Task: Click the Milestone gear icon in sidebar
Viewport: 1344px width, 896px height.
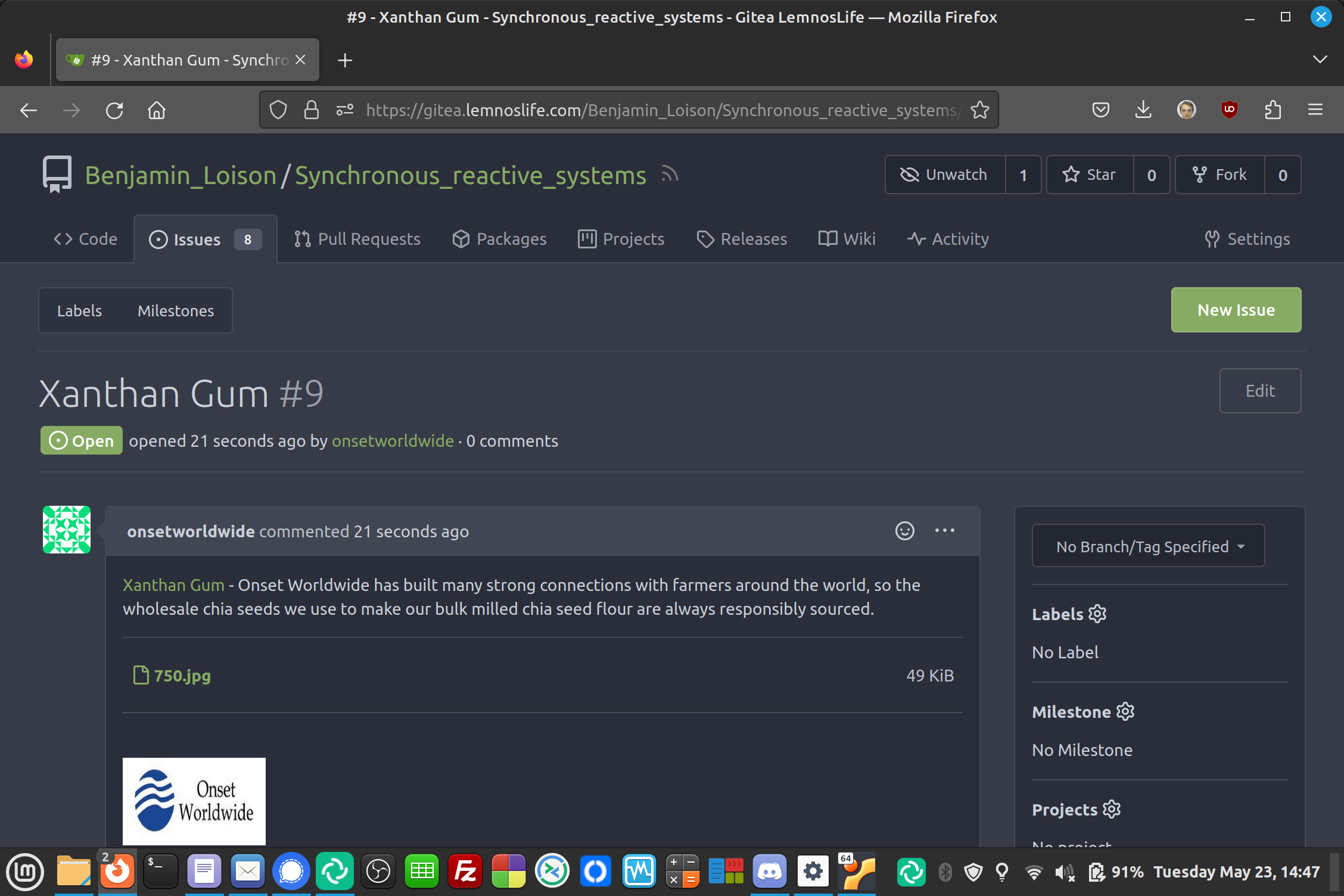Action: point(1125,711)
